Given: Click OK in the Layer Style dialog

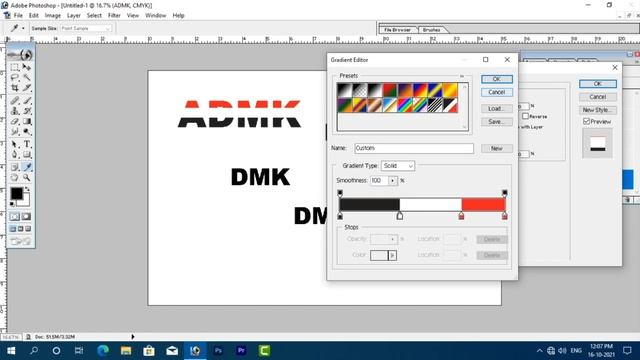Looking at the screenshot, I should [x=598, y=84].
